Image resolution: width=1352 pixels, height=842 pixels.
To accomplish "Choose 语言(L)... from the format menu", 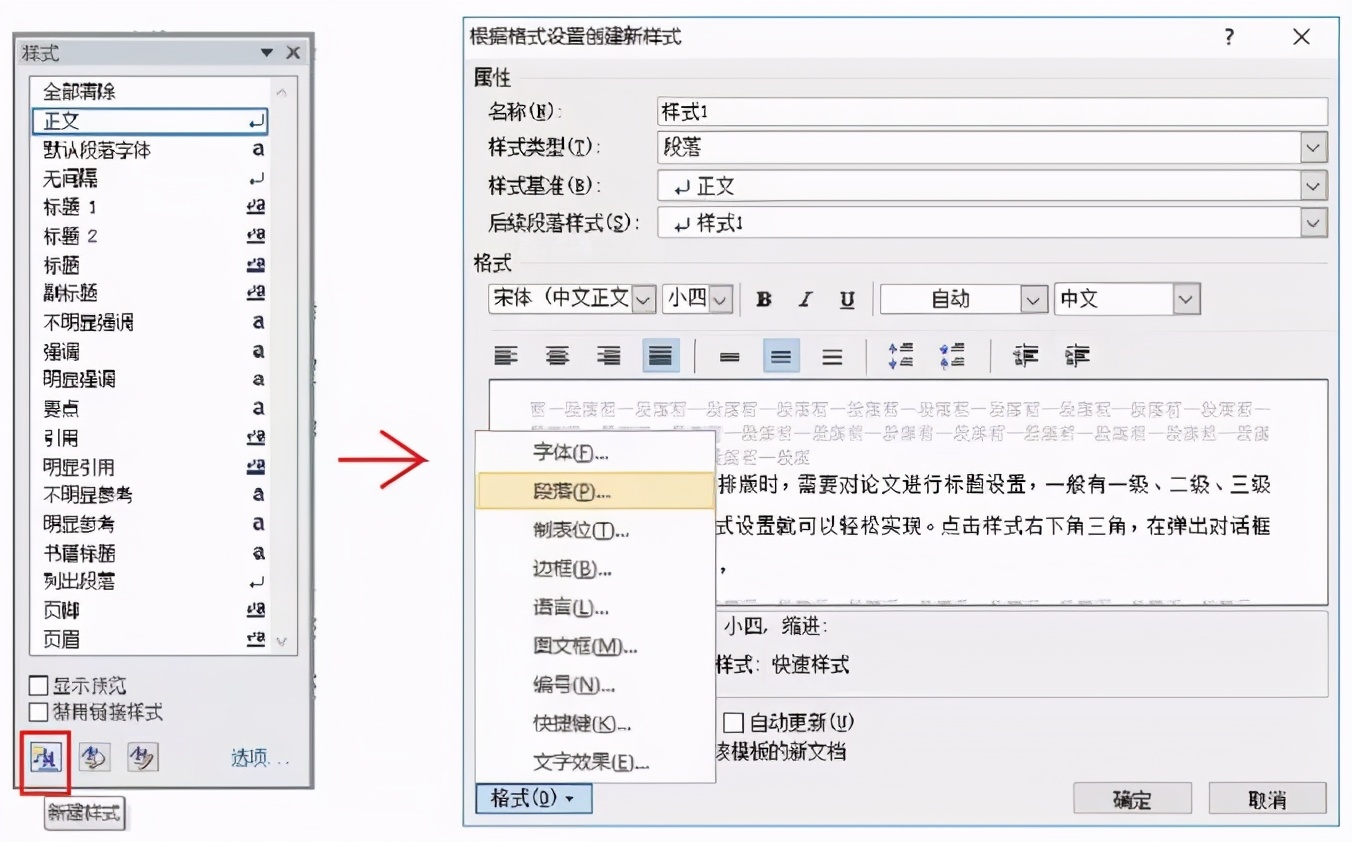I will 596,608.
